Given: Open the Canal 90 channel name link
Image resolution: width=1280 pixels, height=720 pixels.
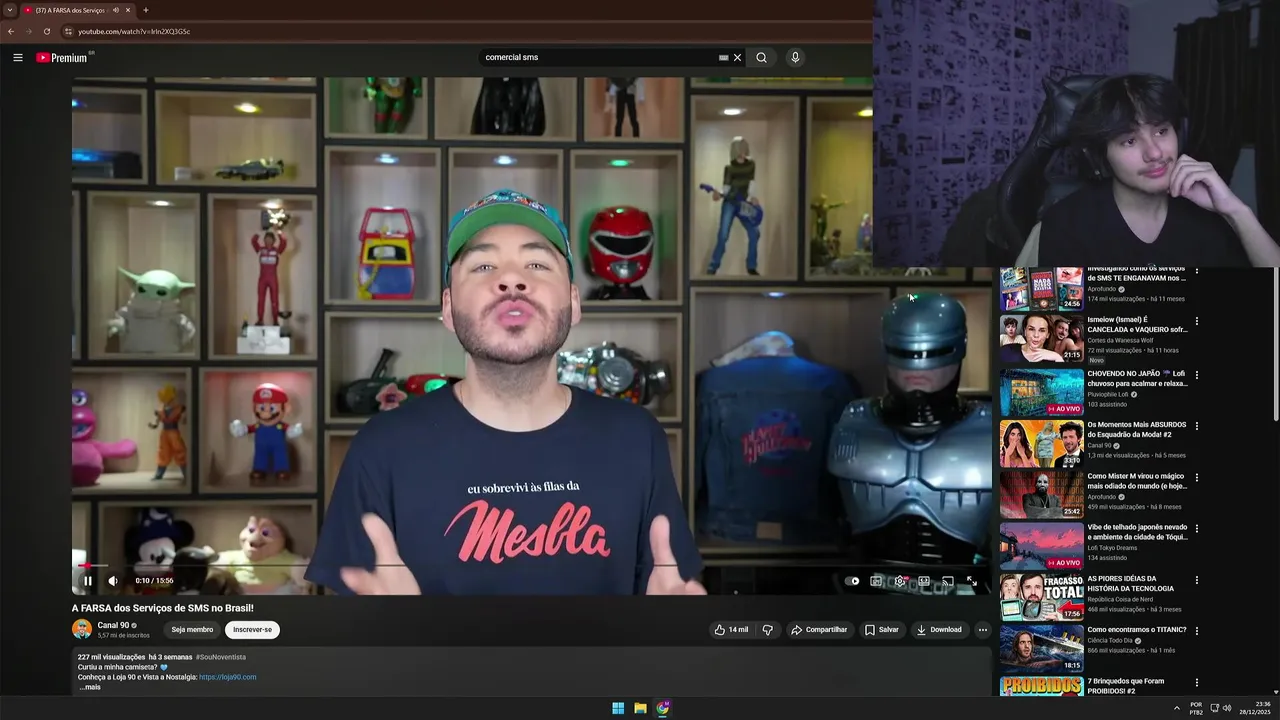Looking at the screenshot, I should pyautogui.click(x=113, y=625).
